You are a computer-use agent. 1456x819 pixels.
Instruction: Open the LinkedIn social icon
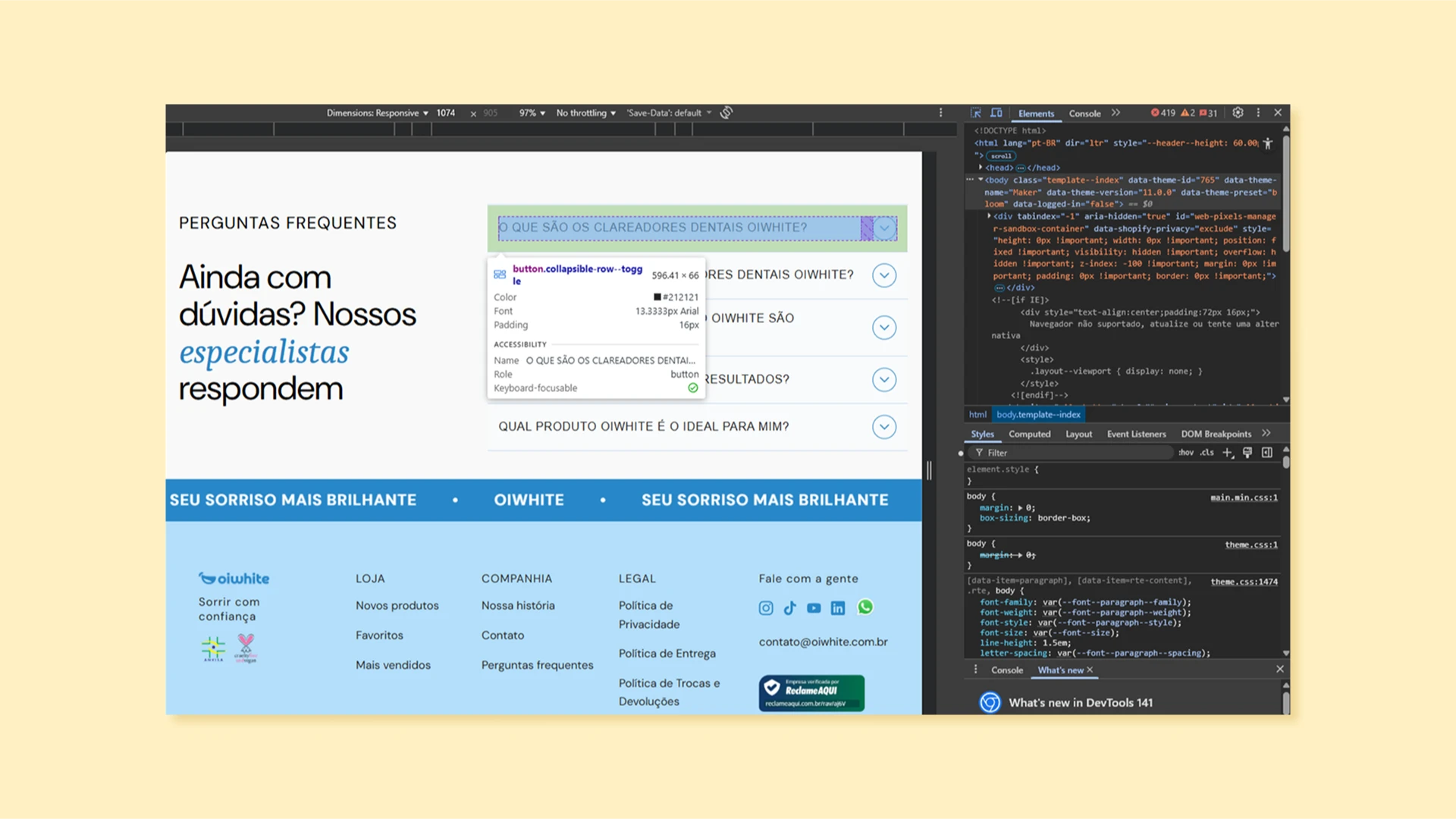[x=838, y=608]
